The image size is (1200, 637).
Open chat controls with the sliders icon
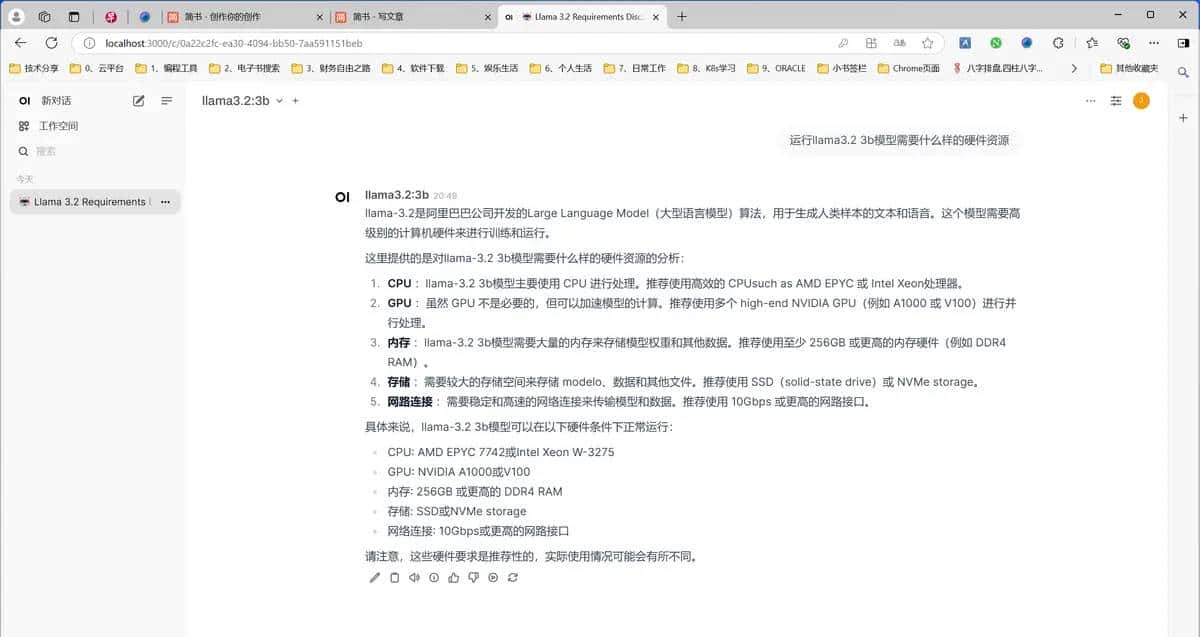click(x=1116, y=100)
